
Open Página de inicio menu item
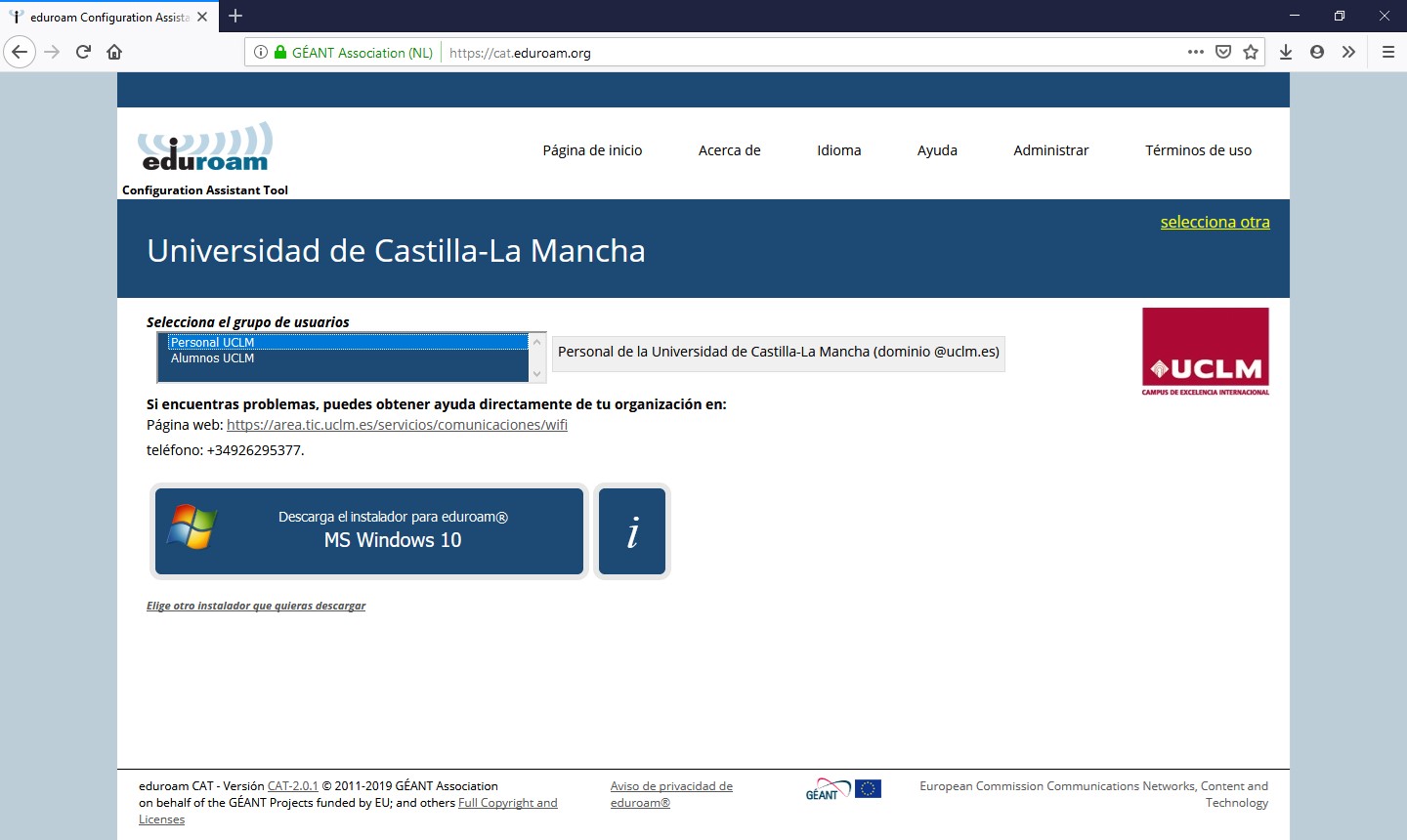coord(592,150)
